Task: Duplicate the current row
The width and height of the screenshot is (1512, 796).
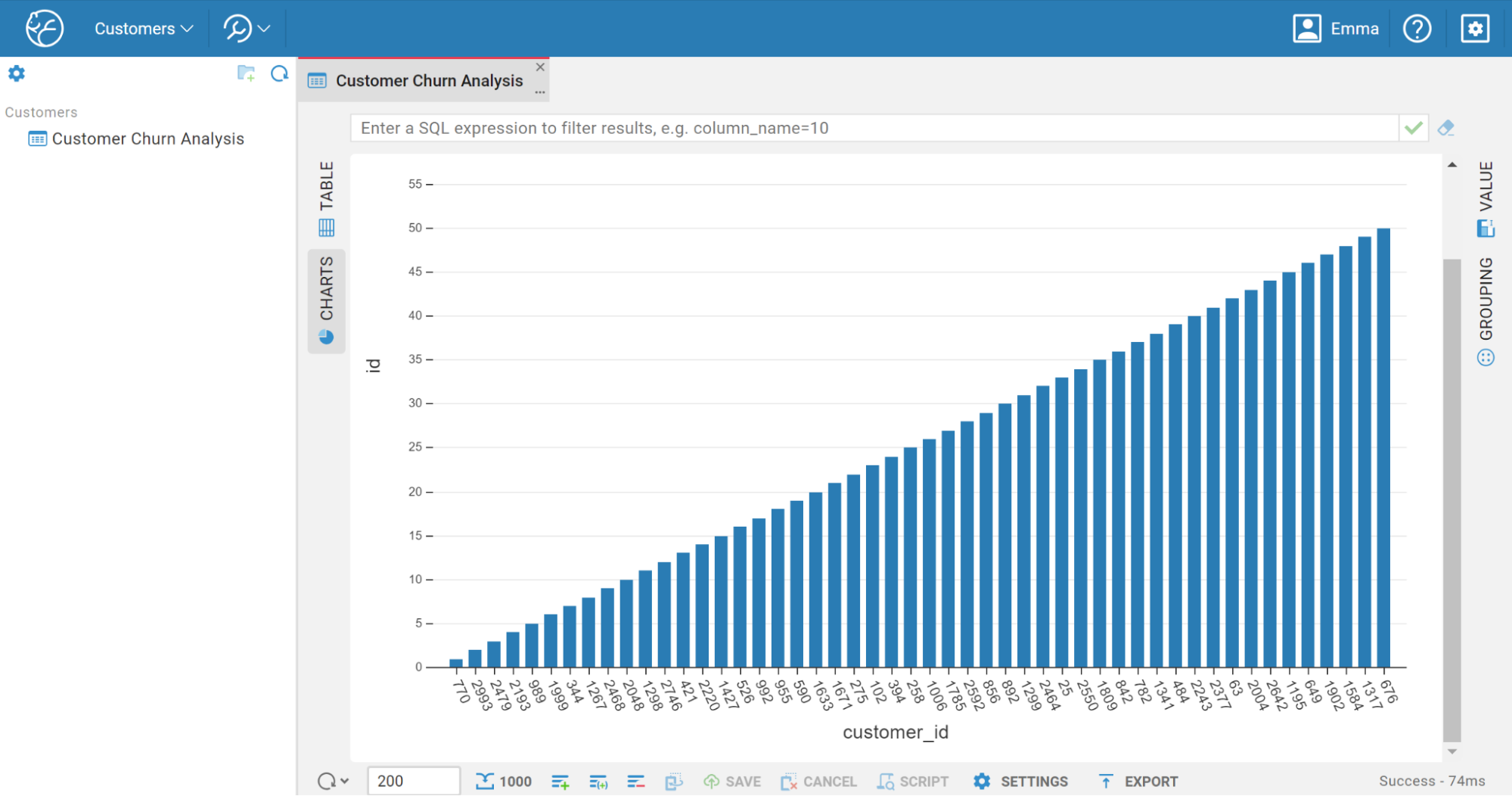Action: [598, 781]
